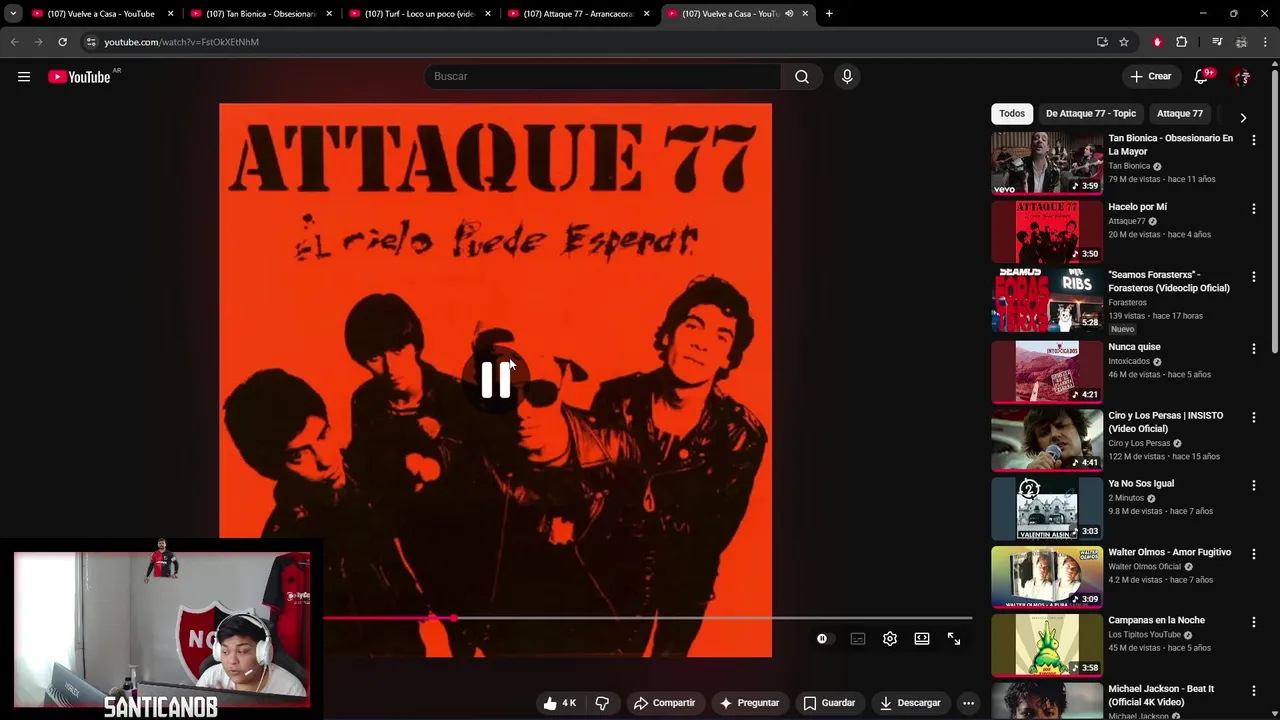This screenshot has width=1280, height=720.
Task: Open the video player settings gear
Action: coord(890,639)
